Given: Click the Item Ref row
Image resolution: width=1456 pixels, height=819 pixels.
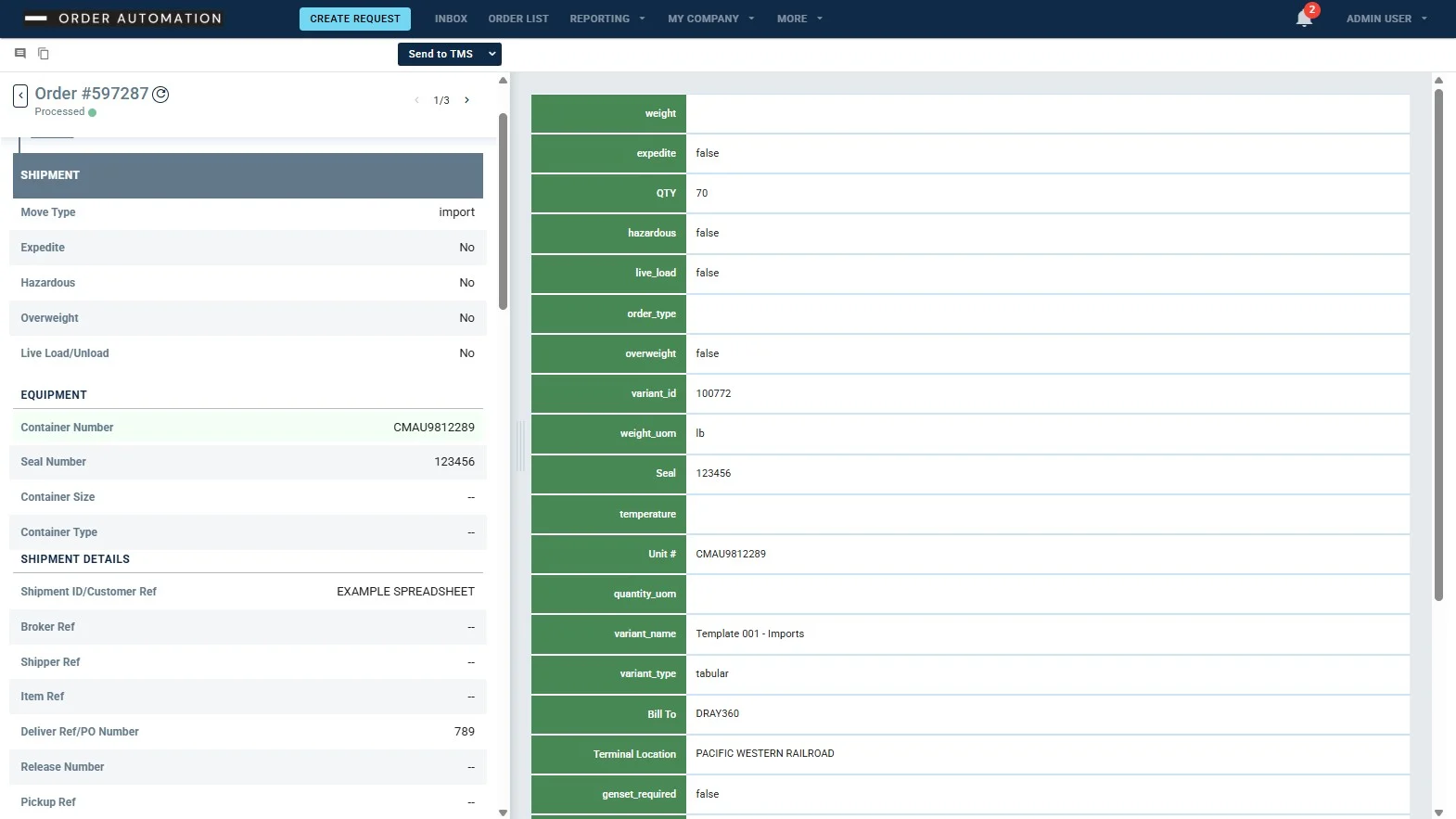Looking at the screenshot, I should point(248,697).
